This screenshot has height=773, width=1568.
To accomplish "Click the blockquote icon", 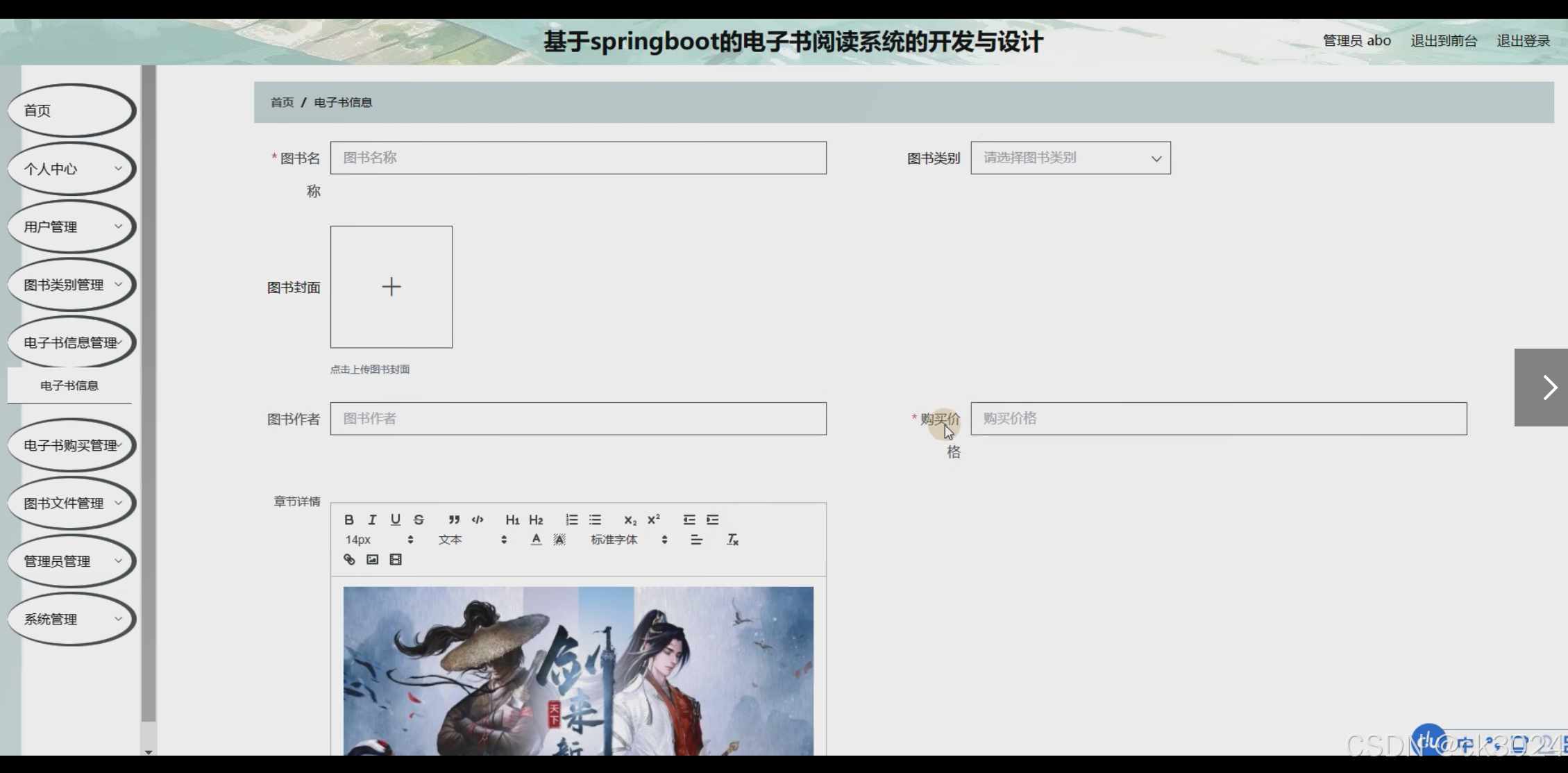I will pyautogui.click(x=454, y=520).
